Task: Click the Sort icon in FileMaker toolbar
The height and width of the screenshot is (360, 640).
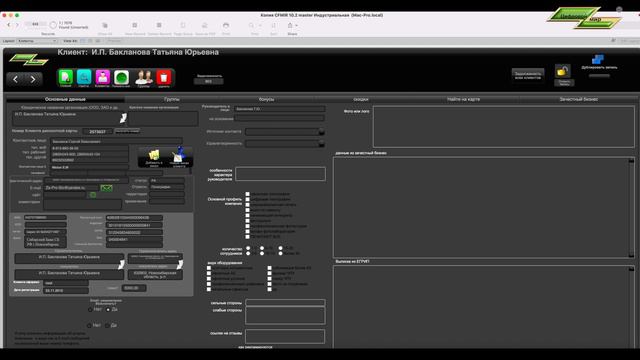Action: (273, 25)
